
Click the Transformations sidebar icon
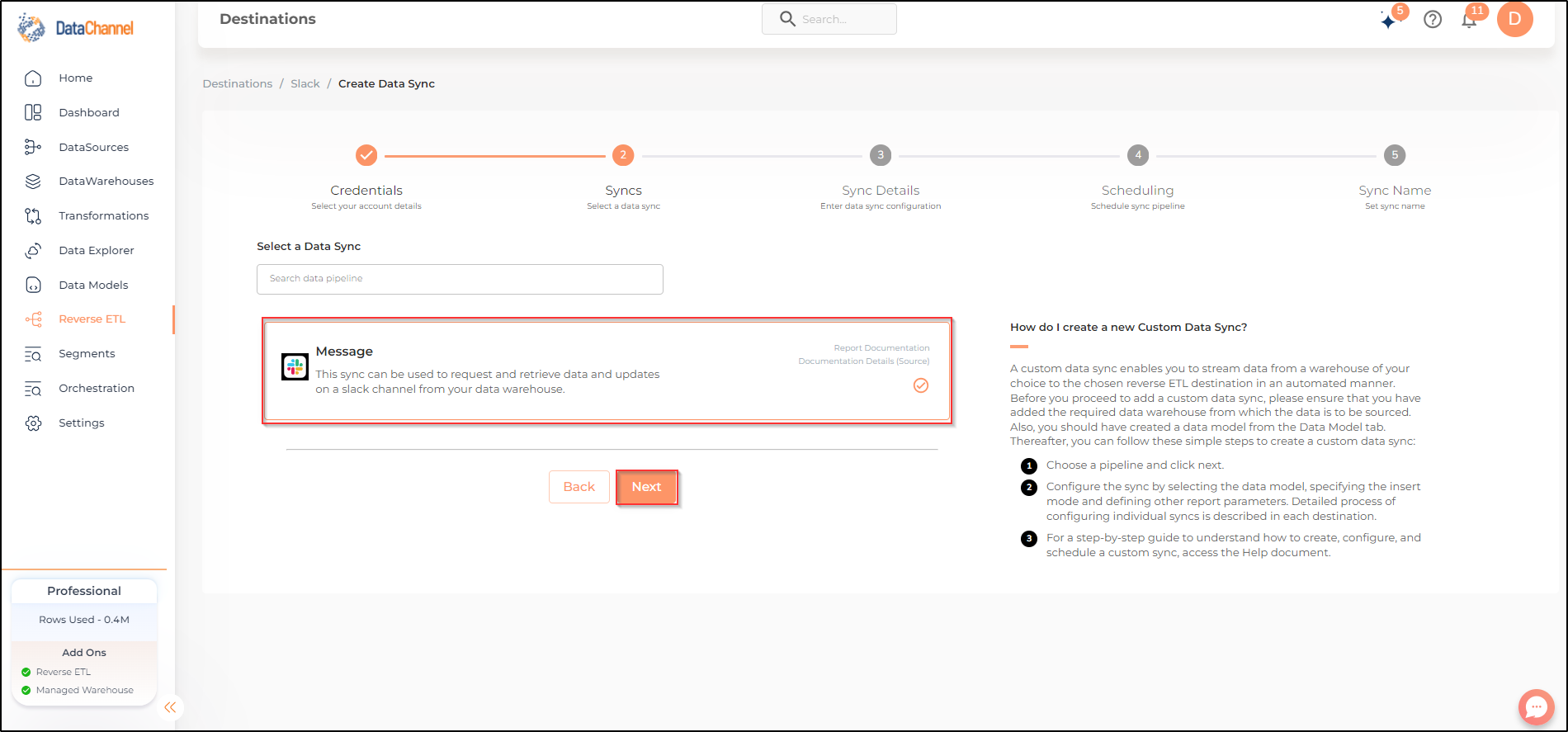pyautogui.click(x=33, y=216)
